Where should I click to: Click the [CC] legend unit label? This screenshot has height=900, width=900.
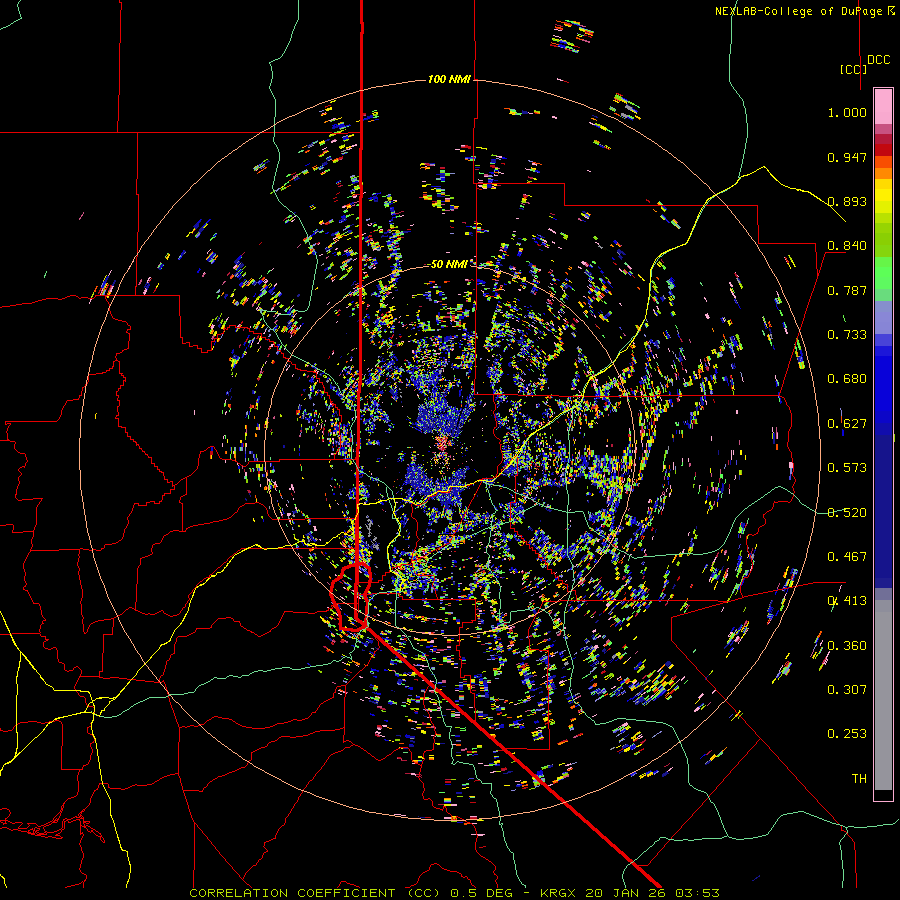[x=853, y=69]
